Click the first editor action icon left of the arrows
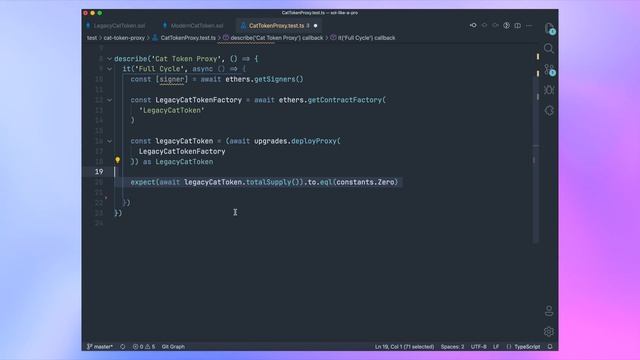The width and height of the screenshot is (640, 360). tap(473, 25)
